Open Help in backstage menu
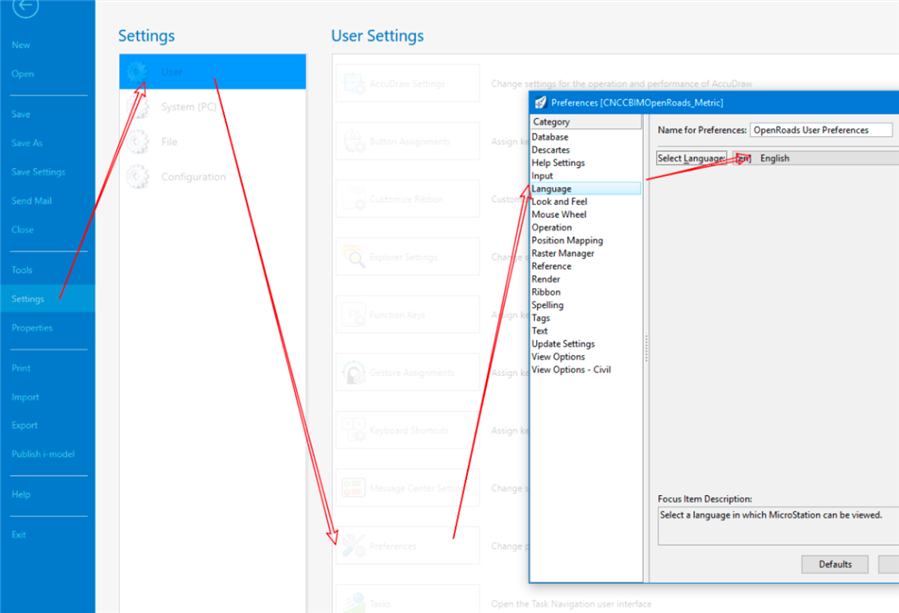The height and width of the screenshot is (613, 899). tap(21, 494)
